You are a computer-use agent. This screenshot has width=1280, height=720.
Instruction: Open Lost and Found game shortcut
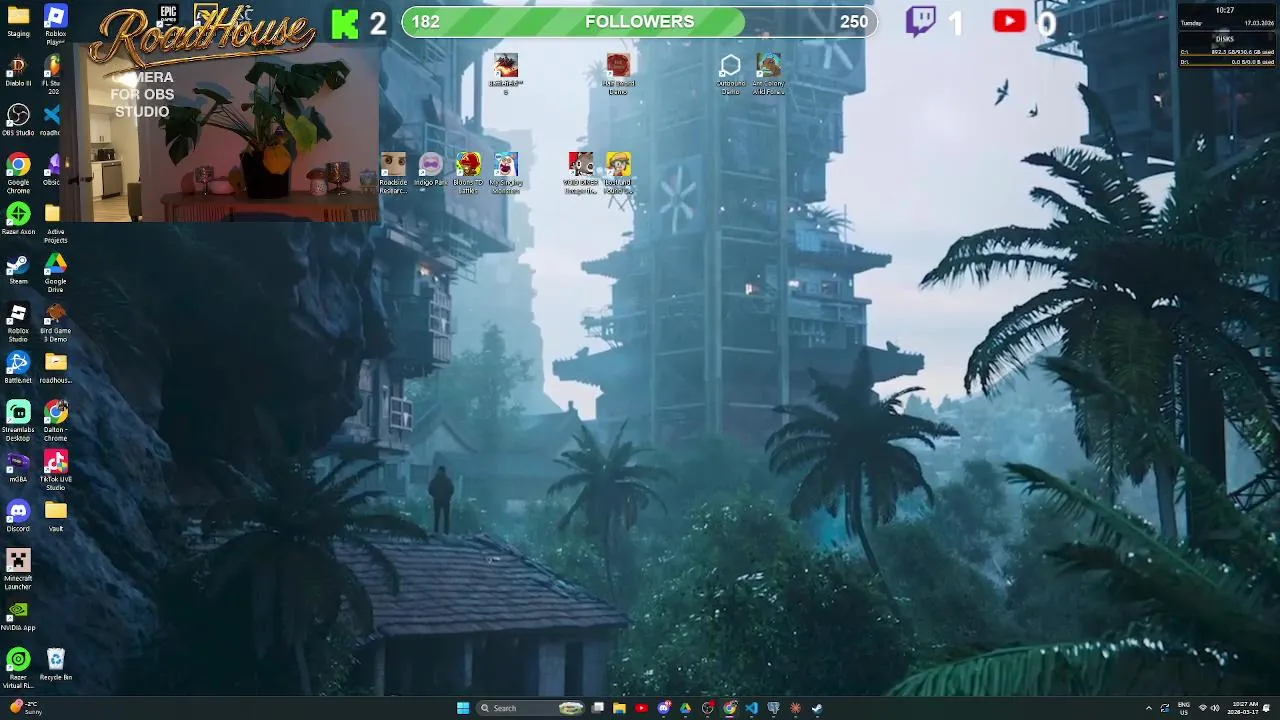tap(618, 173)
